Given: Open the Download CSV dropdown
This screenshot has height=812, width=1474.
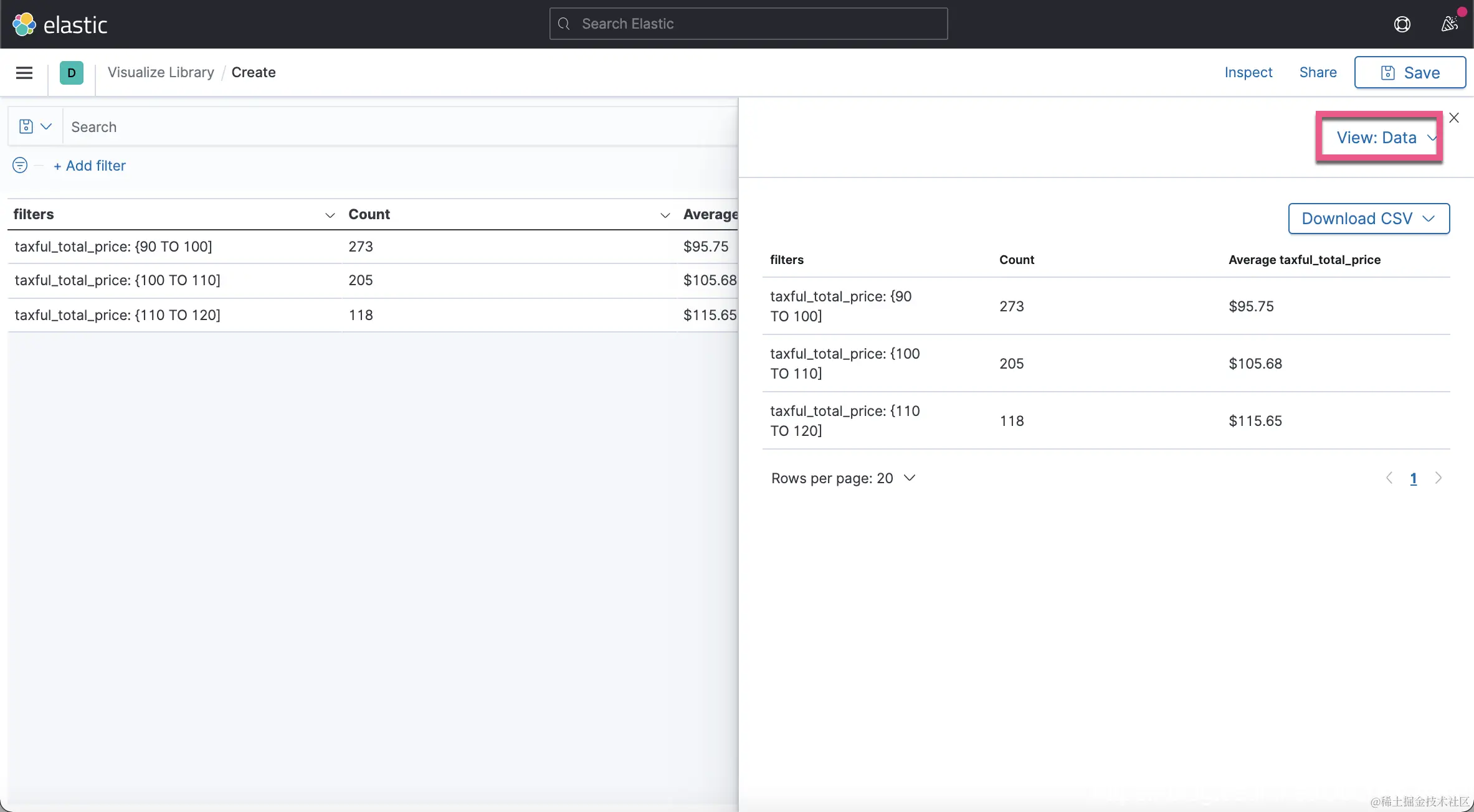Looking at the screenshot, I should tap(1368, 219).
